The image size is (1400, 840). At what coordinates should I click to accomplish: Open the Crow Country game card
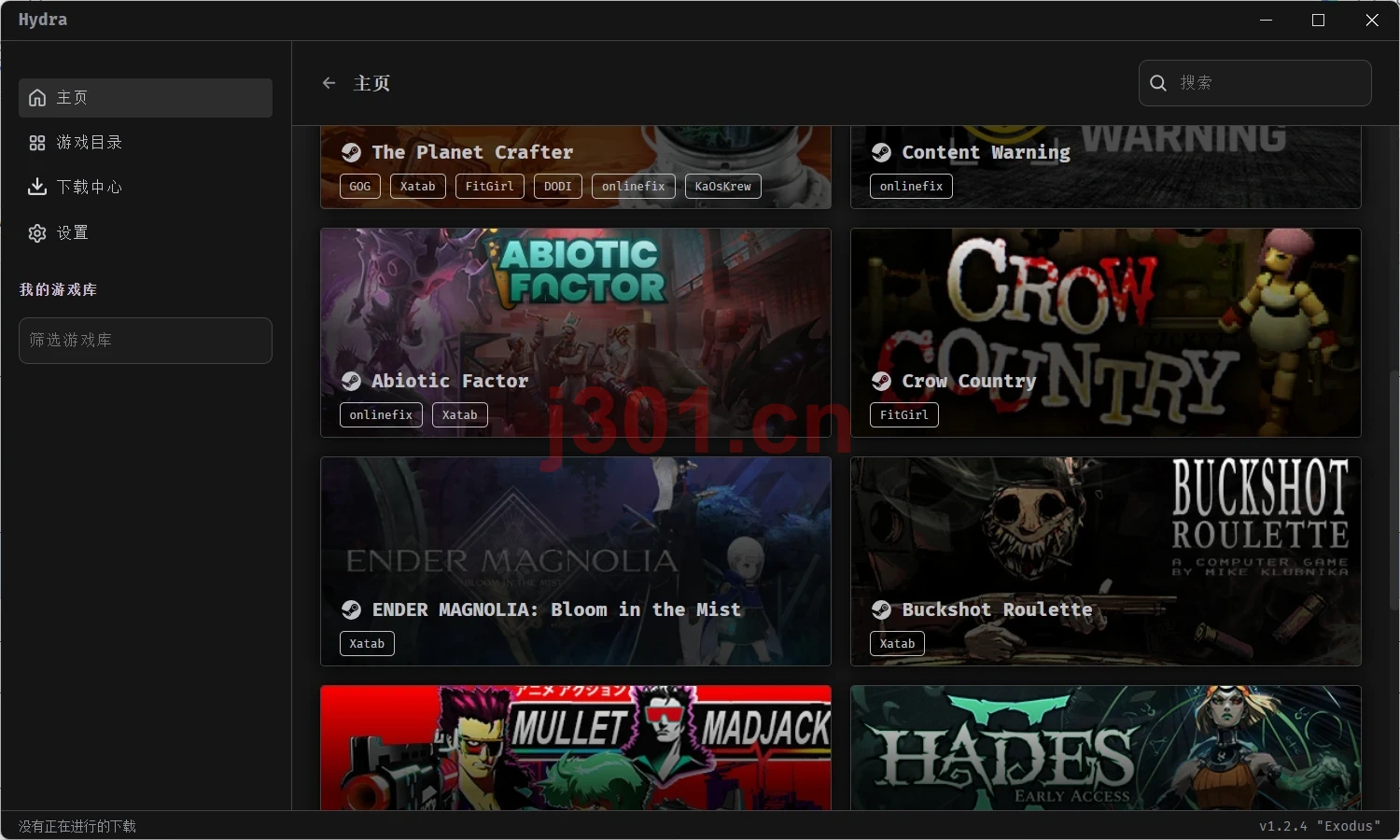pyautogui.click(x=1106, y=333)
